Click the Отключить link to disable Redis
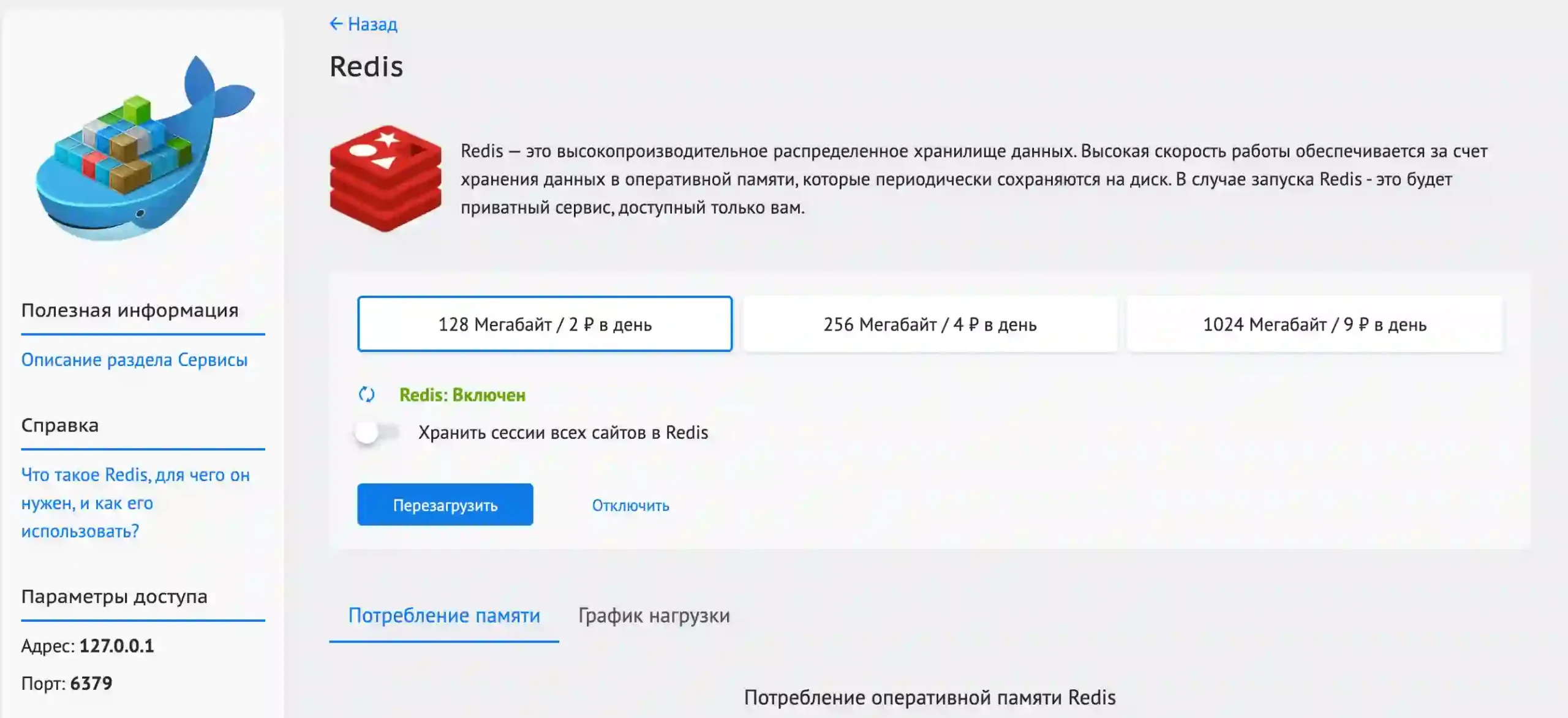 630,505
